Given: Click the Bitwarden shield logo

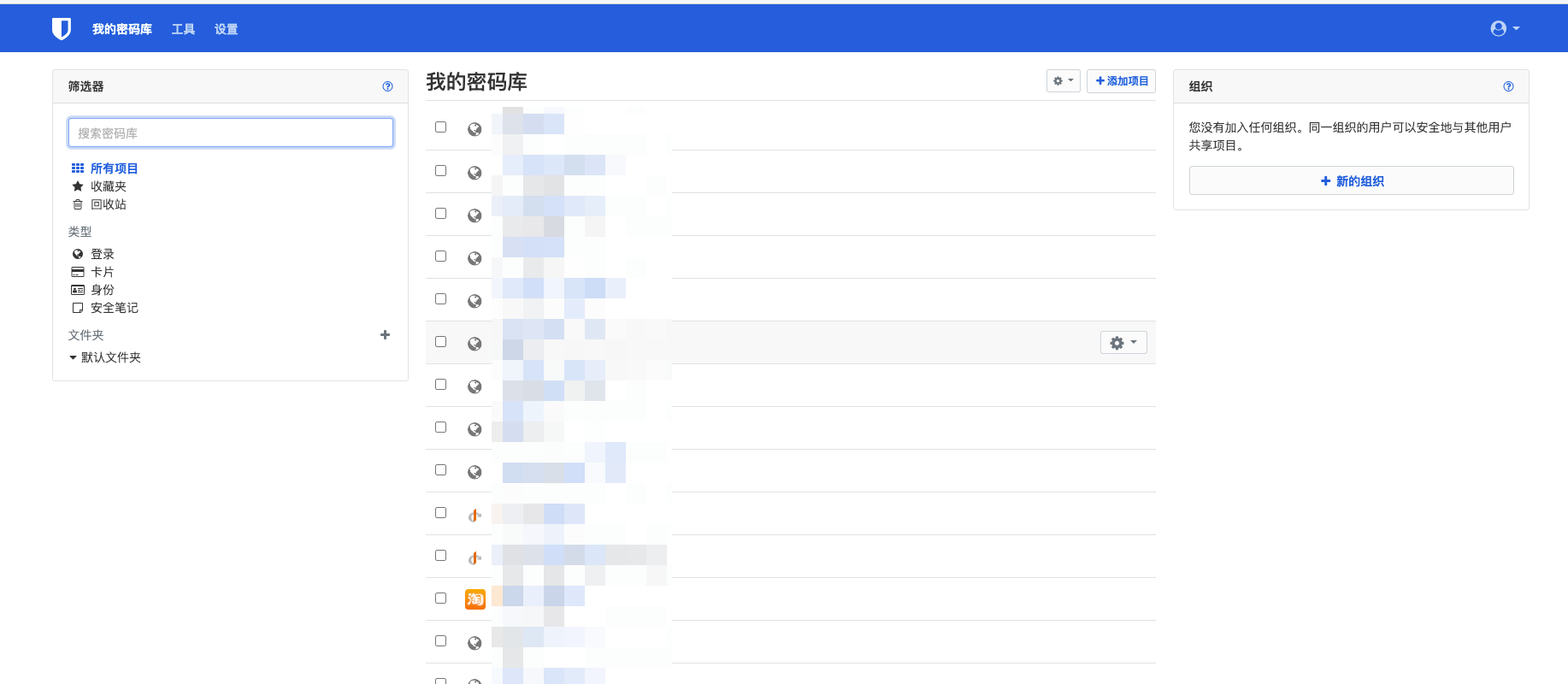Looking at the screenshot, I should (62, 29).
